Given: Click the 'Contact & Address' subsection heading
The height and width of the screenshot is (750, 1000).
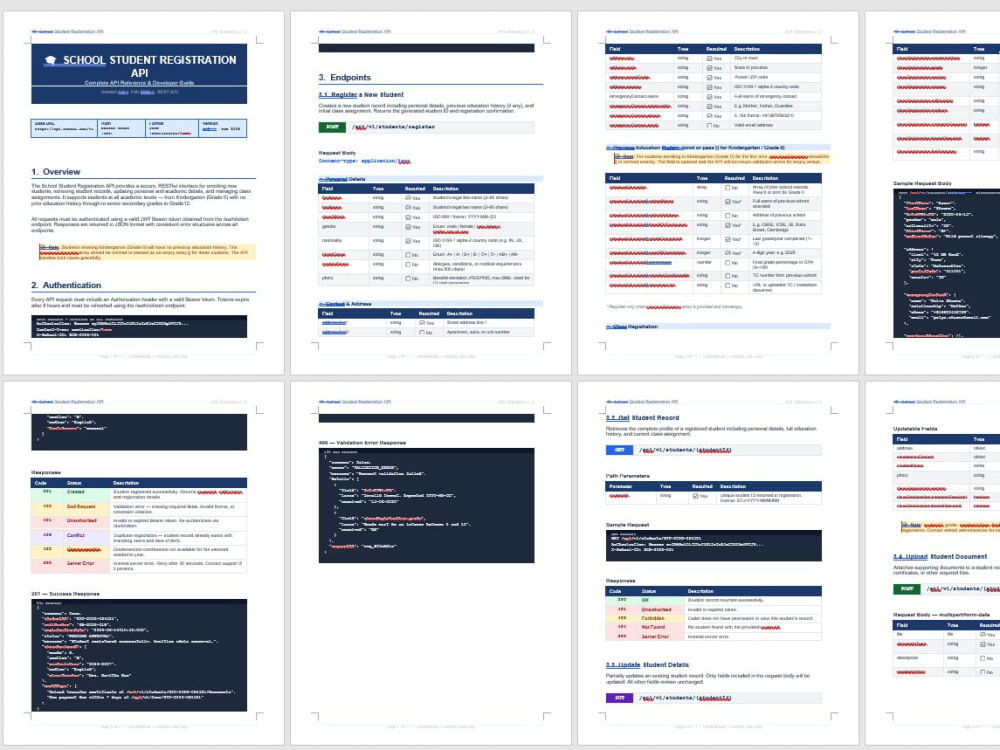Looking at the screenshot, I should coord(345,304).
